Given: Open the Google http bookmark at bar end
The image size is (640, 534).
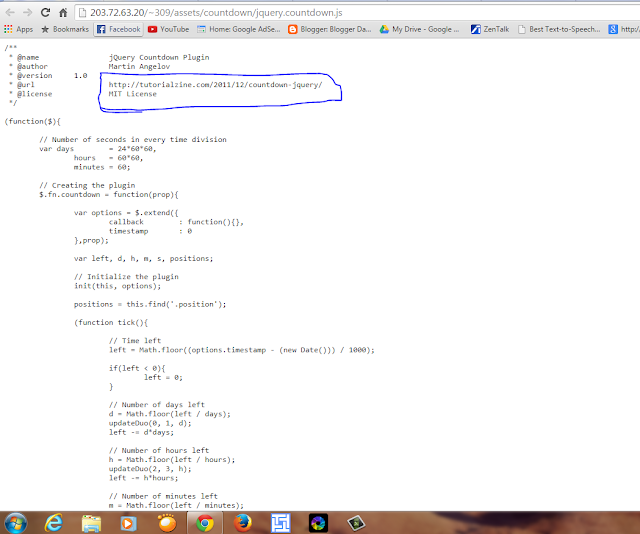Looking at the screenshot, I should (x=624, y=29).
